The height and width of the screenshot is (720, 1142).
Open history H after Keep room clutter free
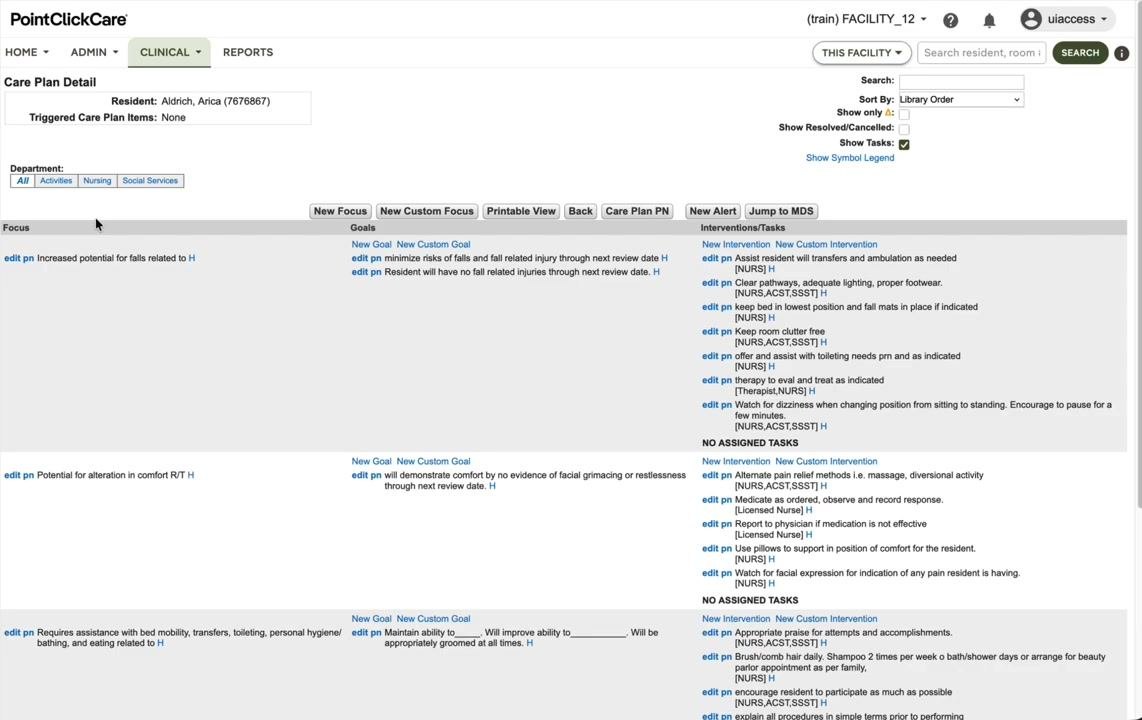[x=824, y=342]
